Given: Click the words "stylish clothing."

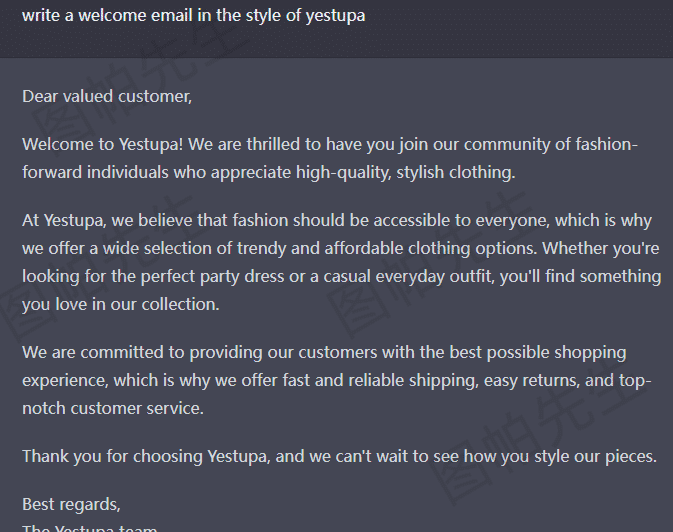Looking at the screenshot, I should (455, 173).
